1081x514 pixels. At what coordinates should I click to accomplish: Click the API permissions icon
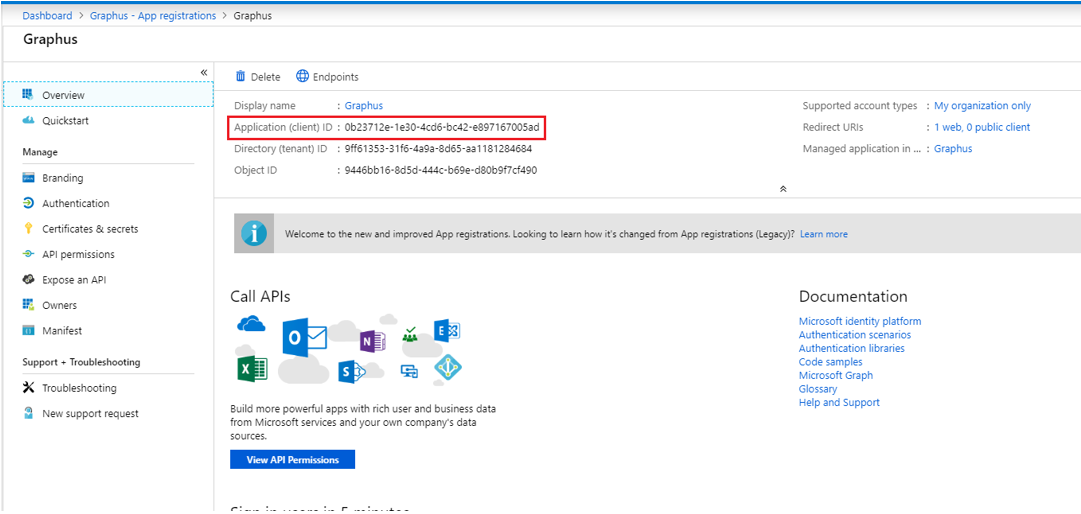pyautogui.click(x=28, y=254)
